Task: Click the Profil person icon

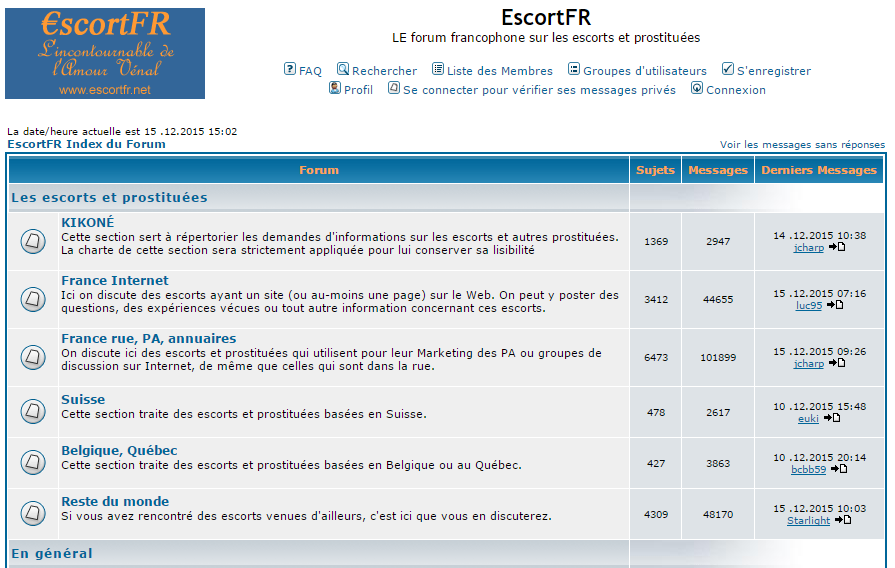Action: pos(335,88)
